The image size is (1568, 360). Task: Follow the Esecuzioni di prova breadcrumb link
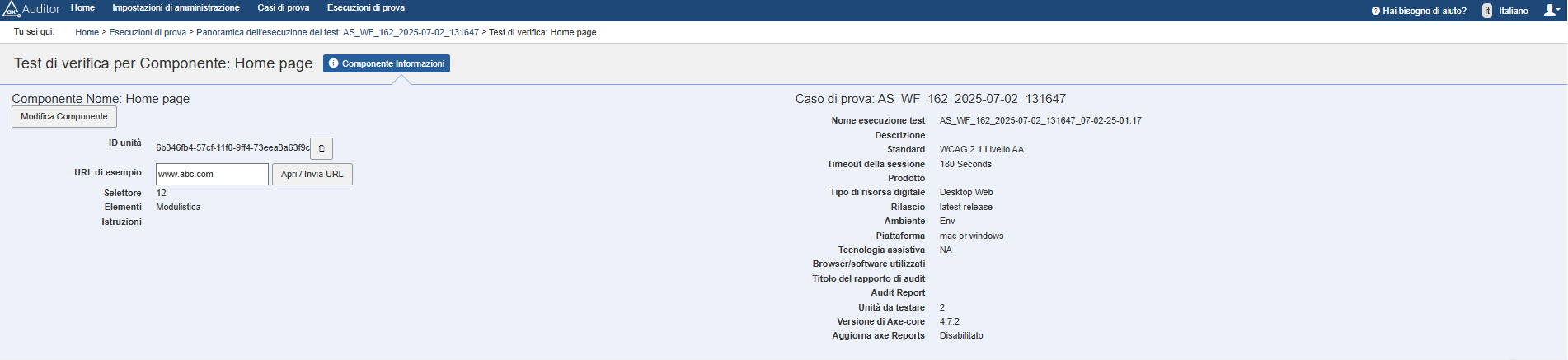148,33
